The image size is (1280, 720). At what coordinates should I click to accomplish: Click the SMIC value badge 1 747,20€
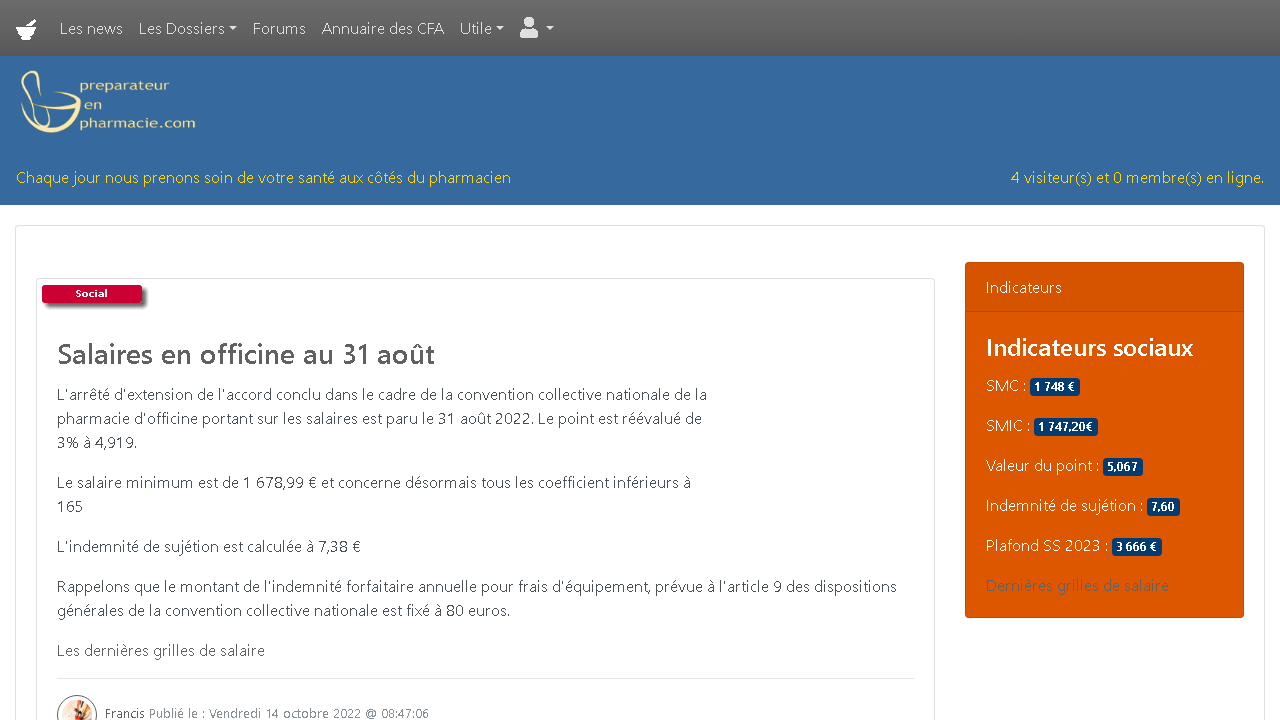[x=1066, y=427]
